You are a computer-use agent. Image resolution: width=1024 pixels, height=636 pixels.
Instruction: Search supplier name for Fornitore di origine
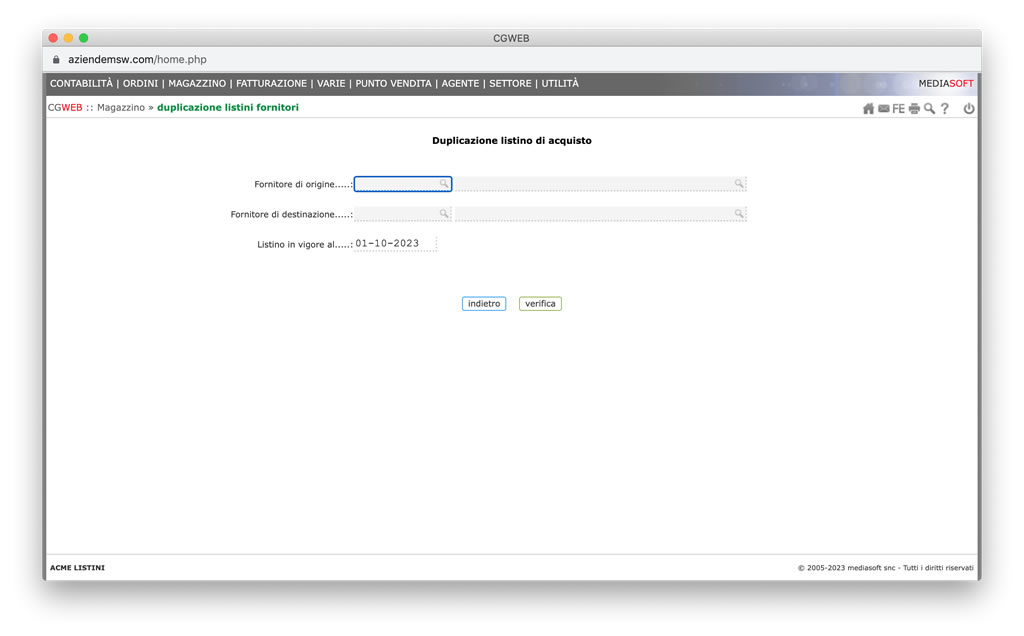(739, 184)
